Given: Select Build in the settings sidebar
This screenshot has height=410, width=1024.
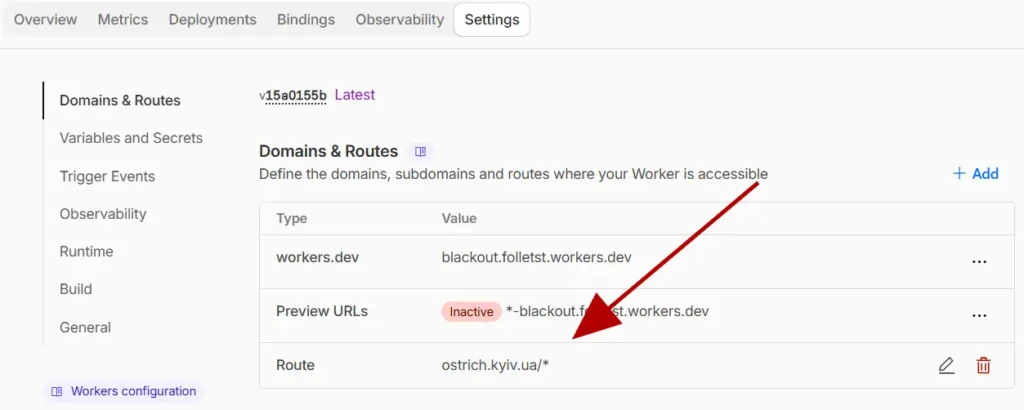Looking at the screenshot, I should click(x=76, y=289).
